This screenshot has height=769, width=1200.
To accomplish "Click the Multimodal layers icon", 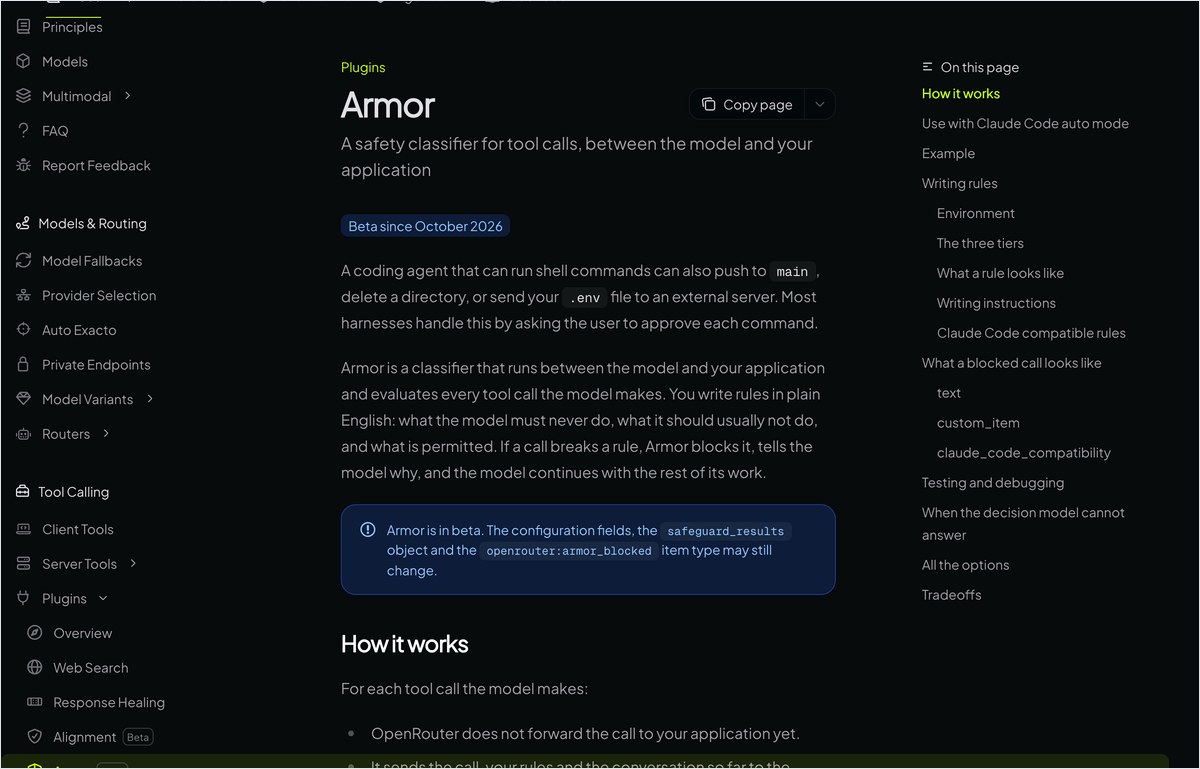I will (x=24, y=96).
